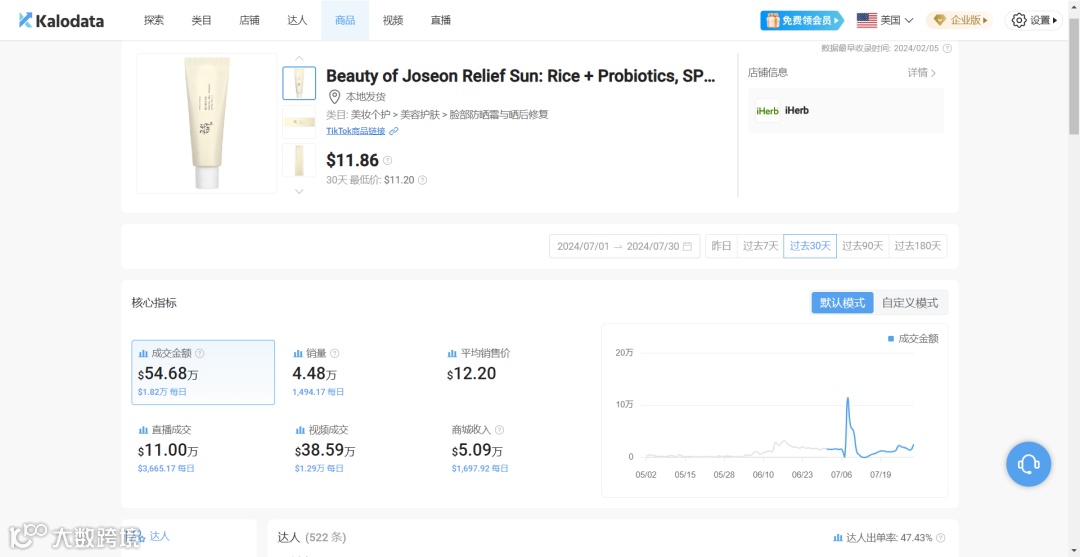Select the 过去90天 time range tab
The height and width of the screenshot is (557, 1080).
point(862,246)
